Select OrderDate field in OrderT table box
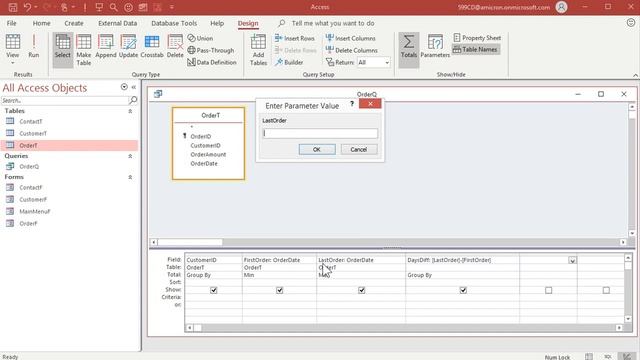This screenshot has width=640, height=360. tap(204, 163)
